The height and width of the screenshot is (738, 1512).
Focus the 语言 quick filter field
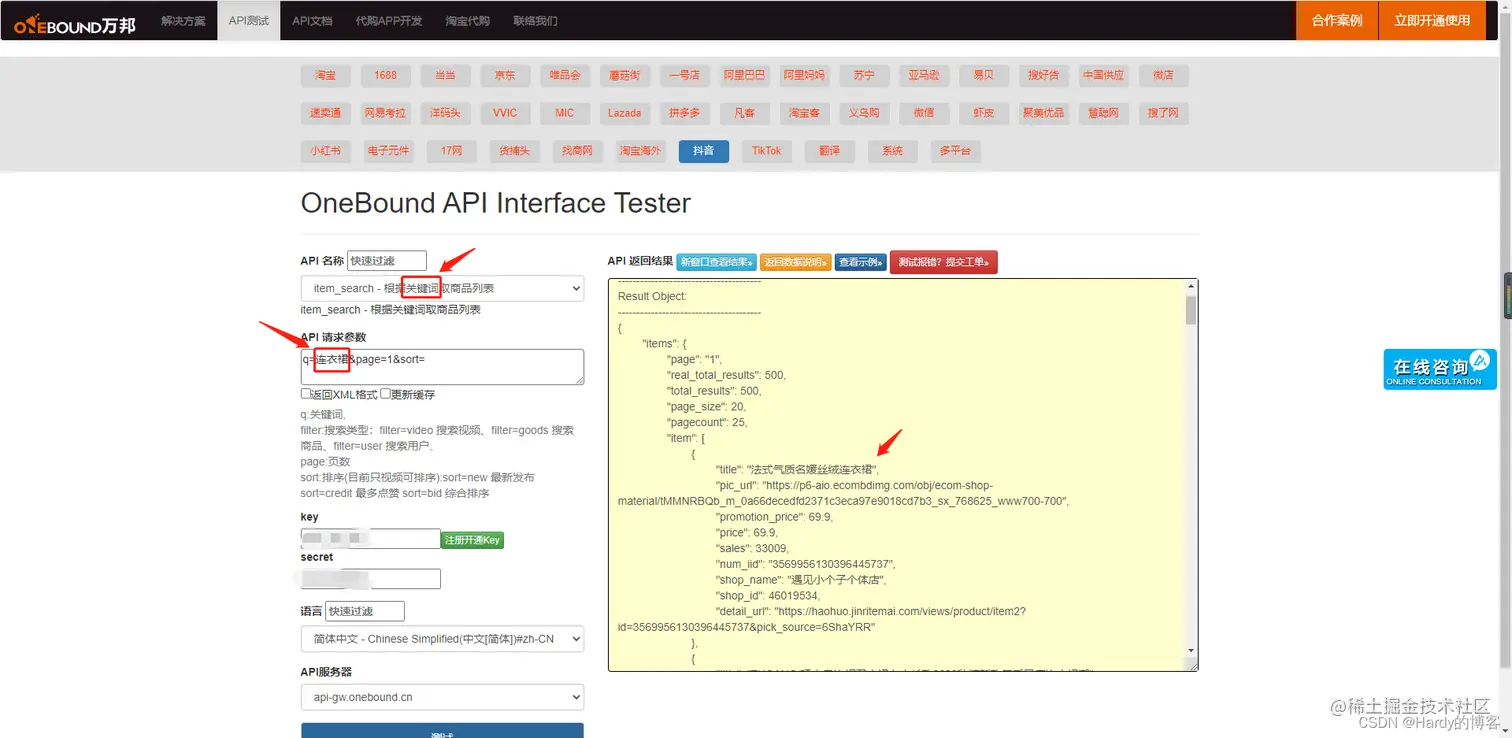[x=365, y=611]
